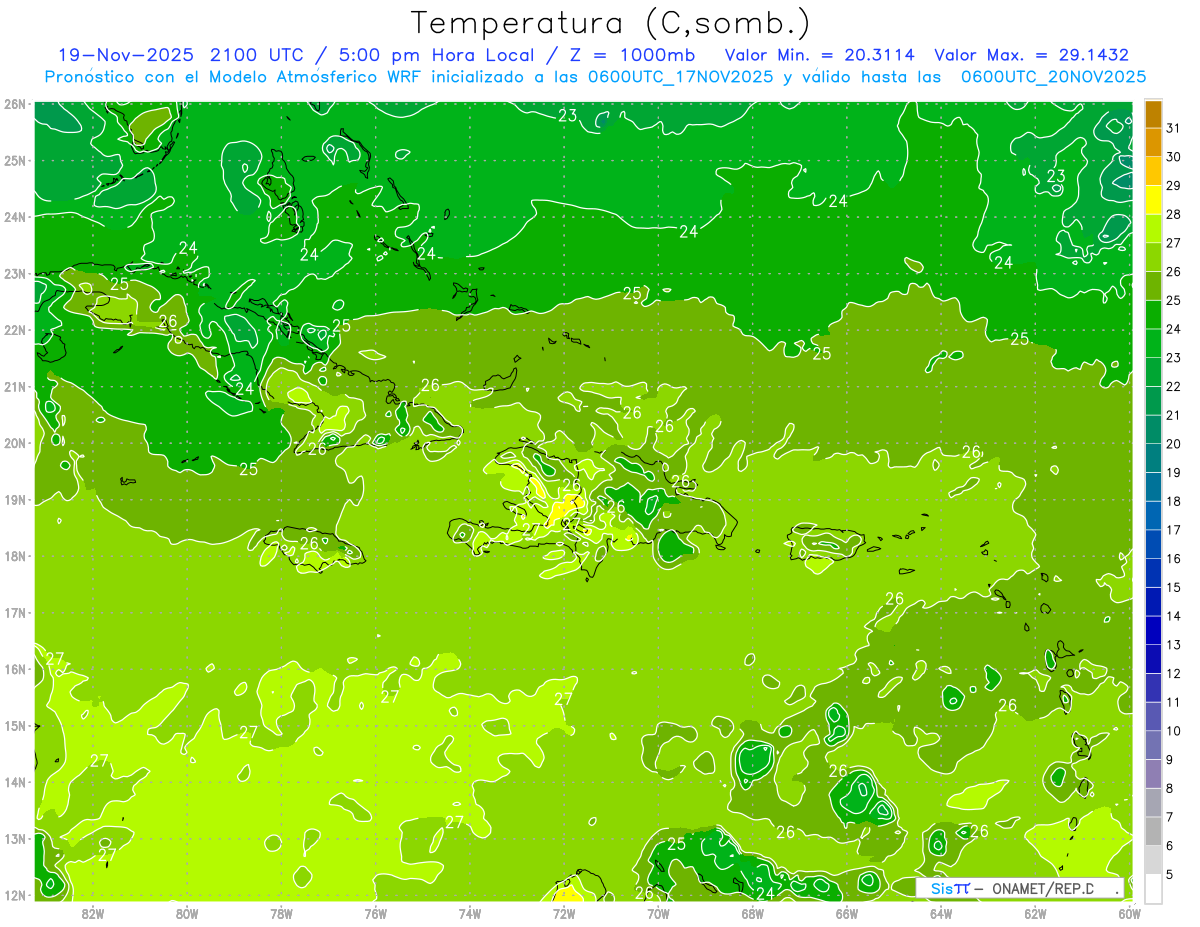Click the 'ONAMET/REP.D' credit label
1200x927 pixels.
tap(1042, 888)
